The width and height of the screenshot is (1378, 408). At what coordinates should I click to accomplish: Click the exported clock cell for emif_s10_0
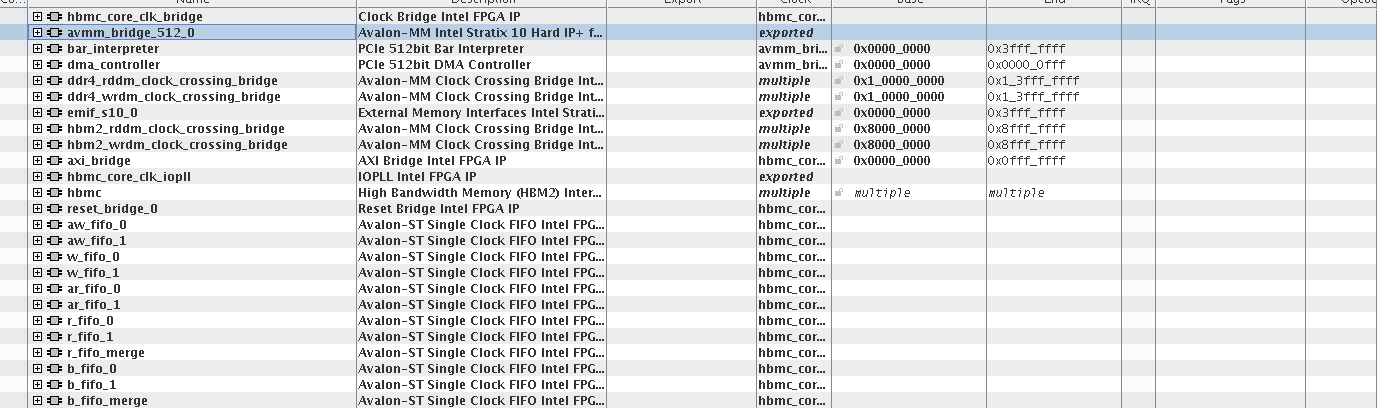(x=786, y=113)
